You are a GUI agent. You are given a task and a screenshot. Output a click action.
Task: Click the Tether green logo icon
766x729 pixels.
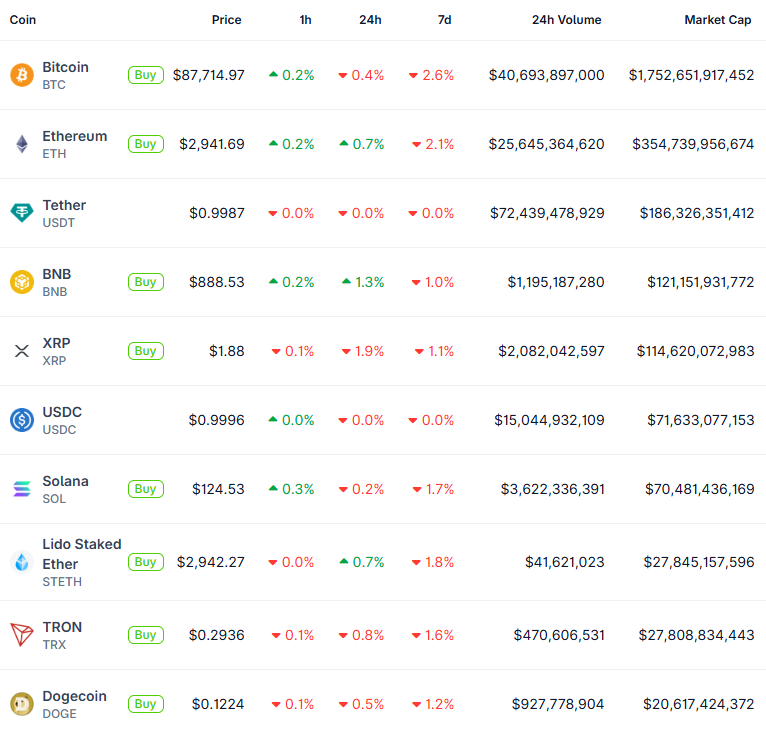(x=21, y=213)
